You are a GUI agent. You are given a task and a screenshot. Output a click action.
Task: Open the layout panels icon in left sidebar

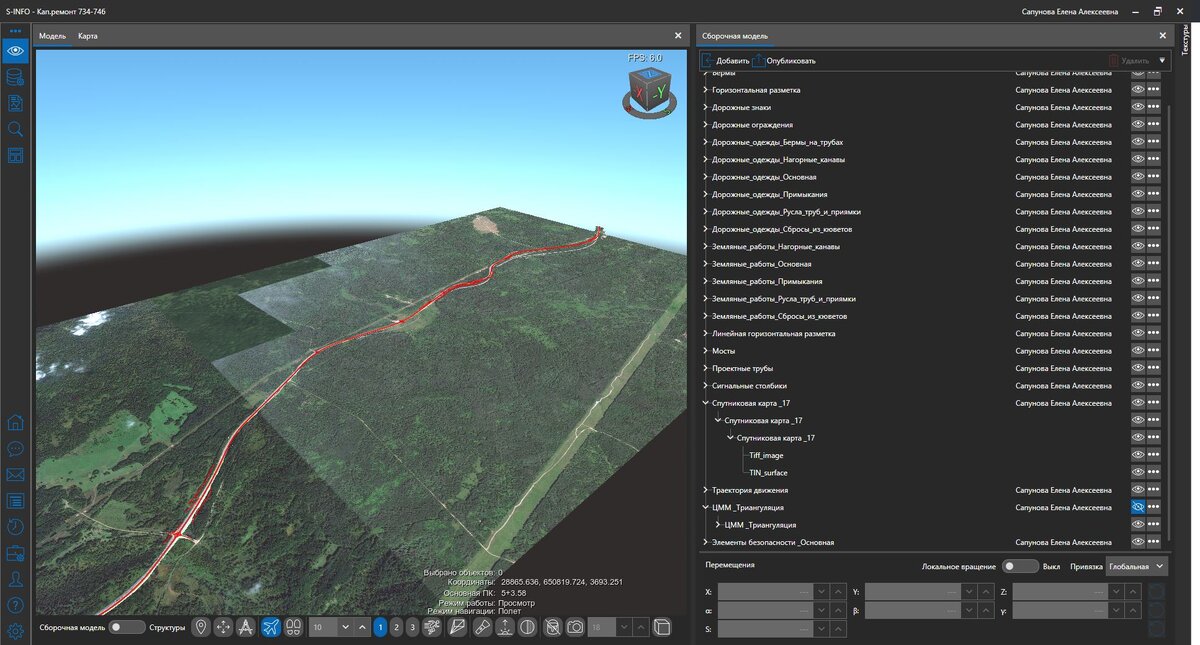point(15,155)
